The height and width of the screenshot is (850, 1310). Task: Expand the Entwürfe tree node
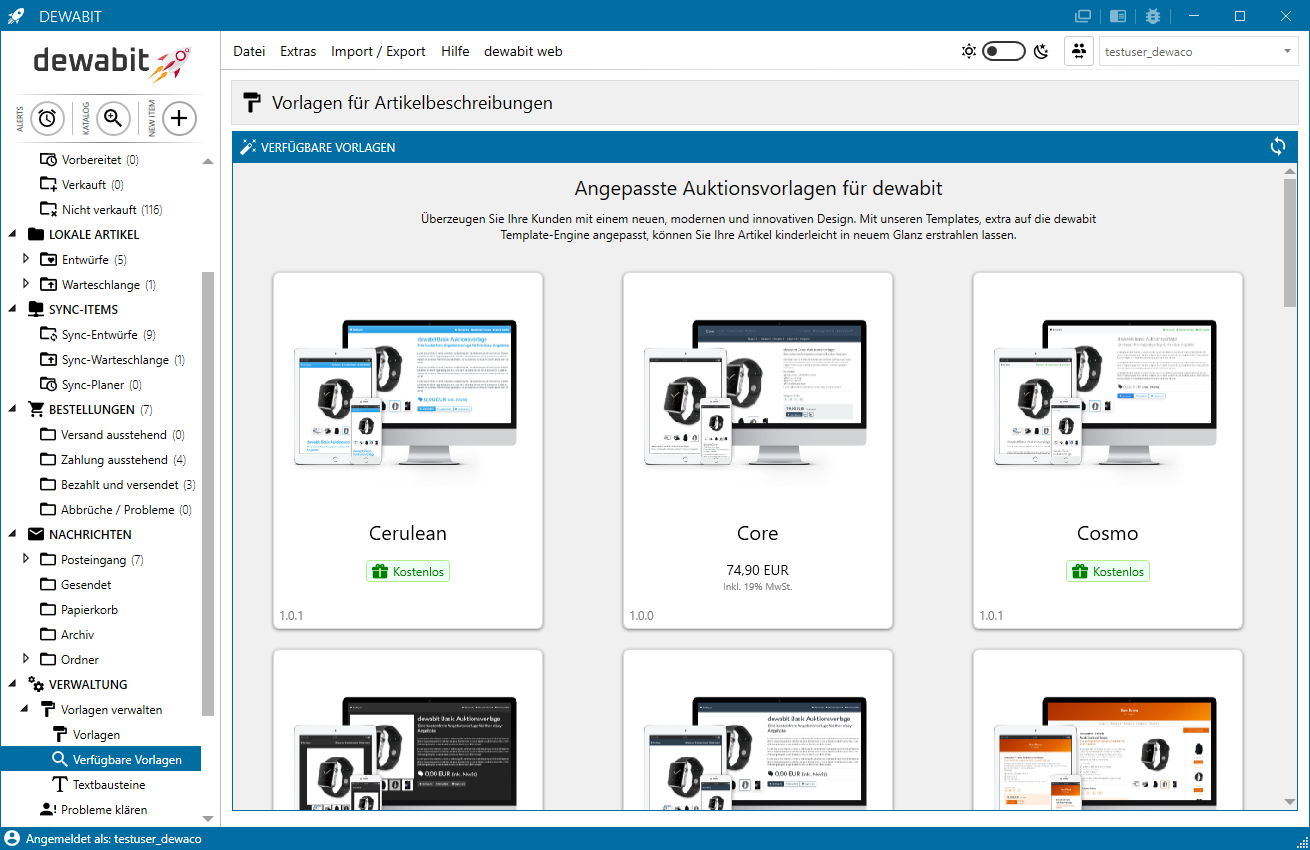click(x=27, y=259)
